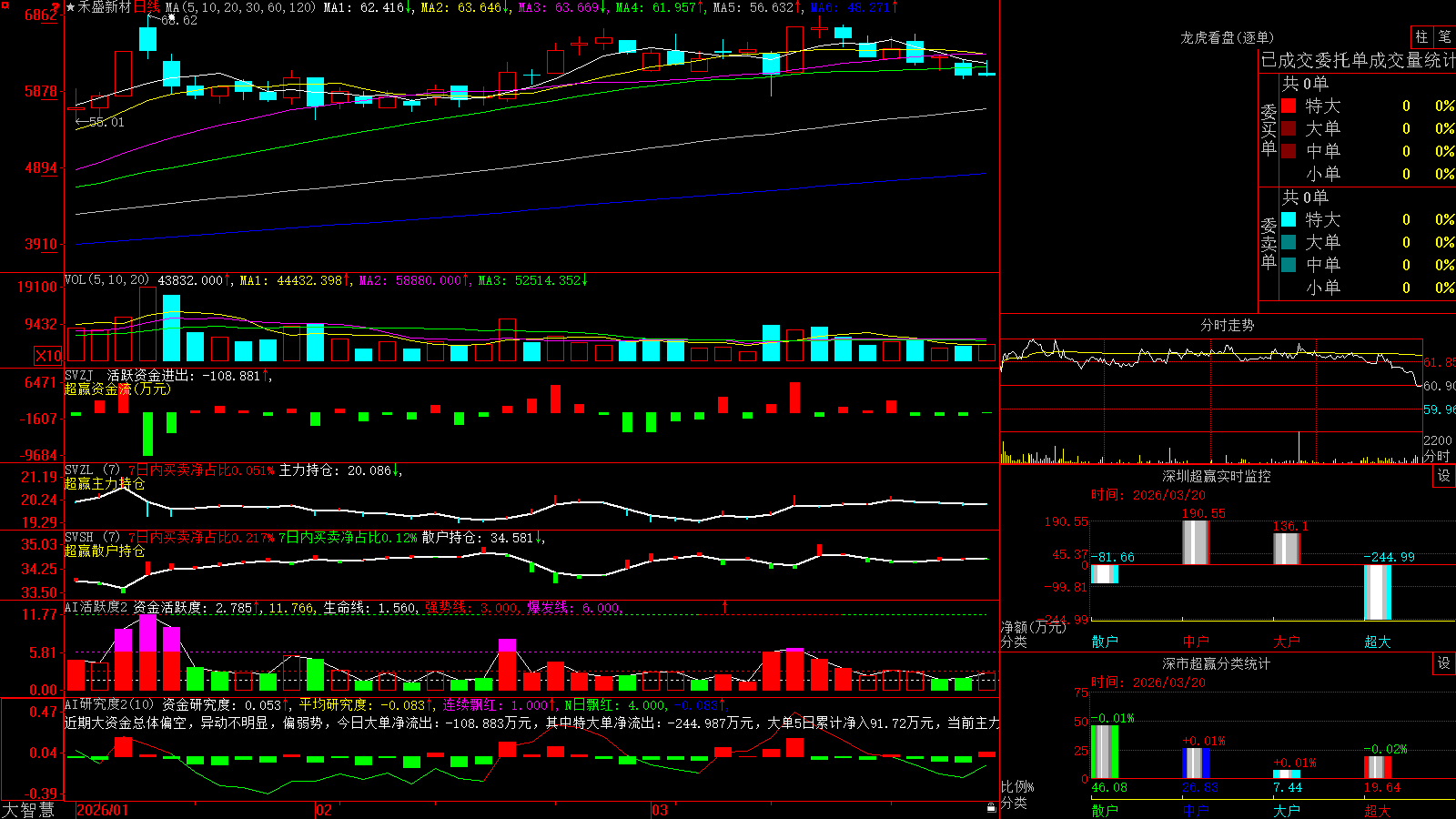
Task: Click the 2026/01 date marker on timeline
Action: (102, 810)
